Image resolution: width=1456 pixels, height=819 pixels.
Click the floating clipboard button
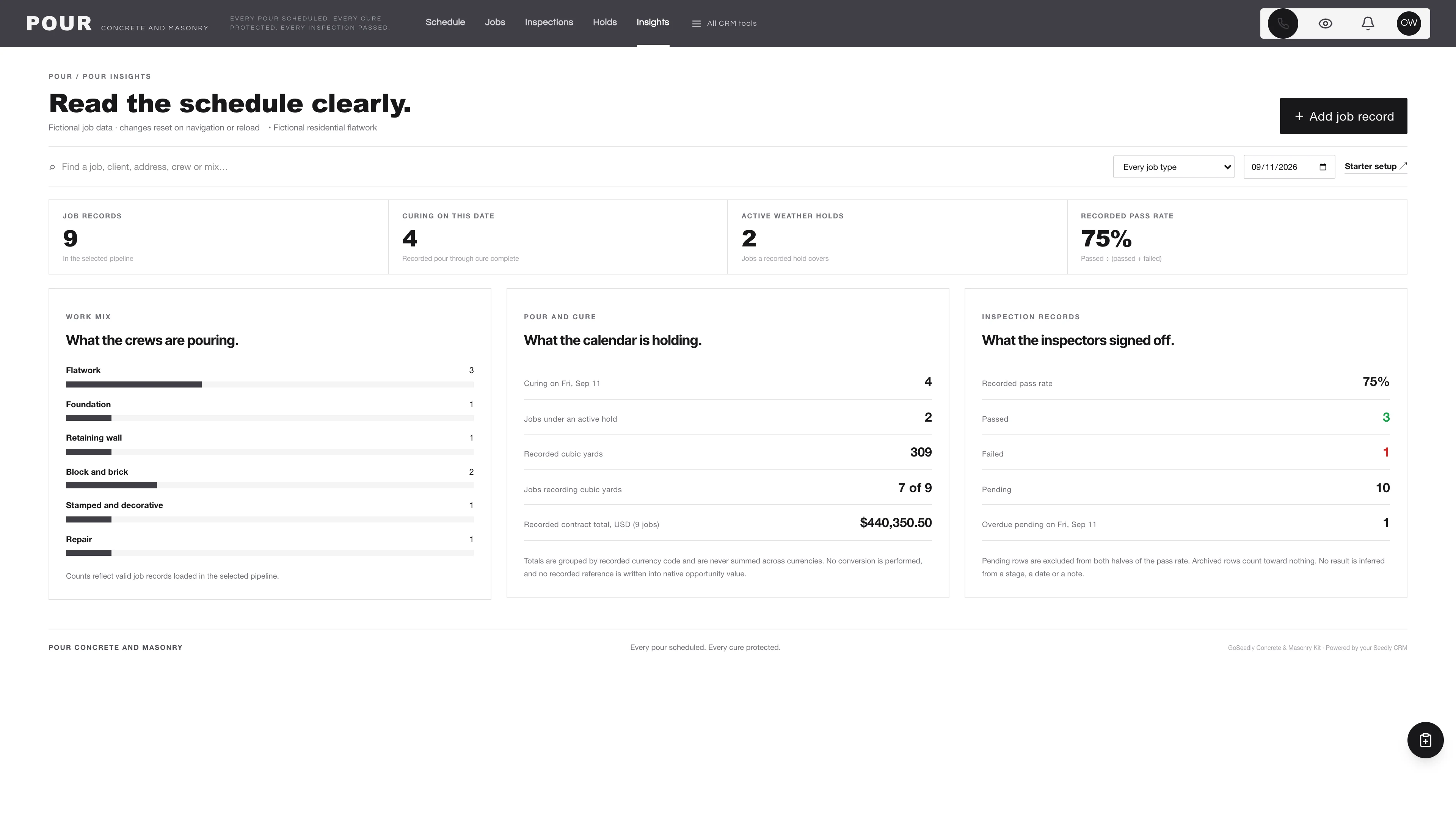1425,740
